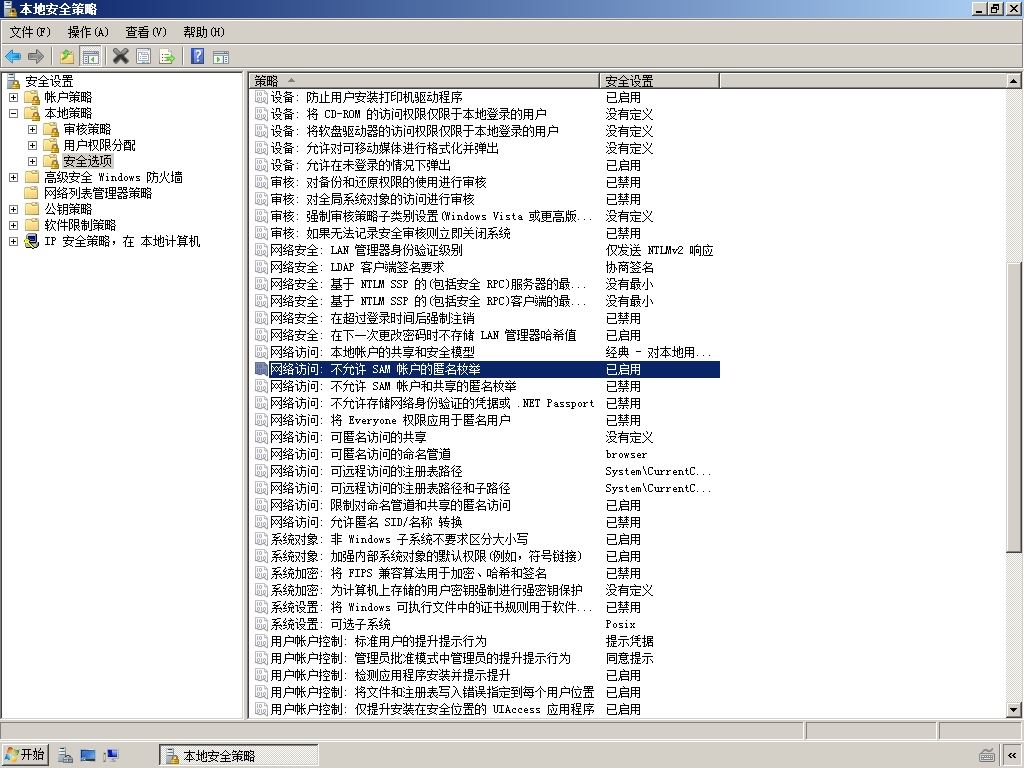
Task: Click icon of 设备: 防止用户安装打印机驱动程序 row
Action: click(261, 97)
